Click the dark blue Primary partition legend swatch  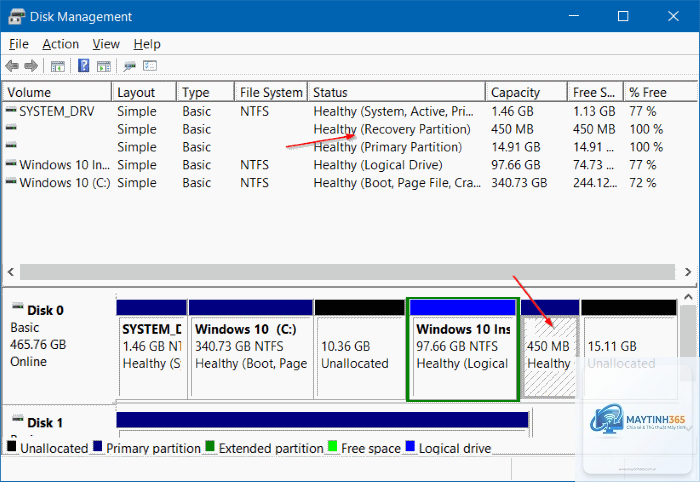click(x=98, y=446)
